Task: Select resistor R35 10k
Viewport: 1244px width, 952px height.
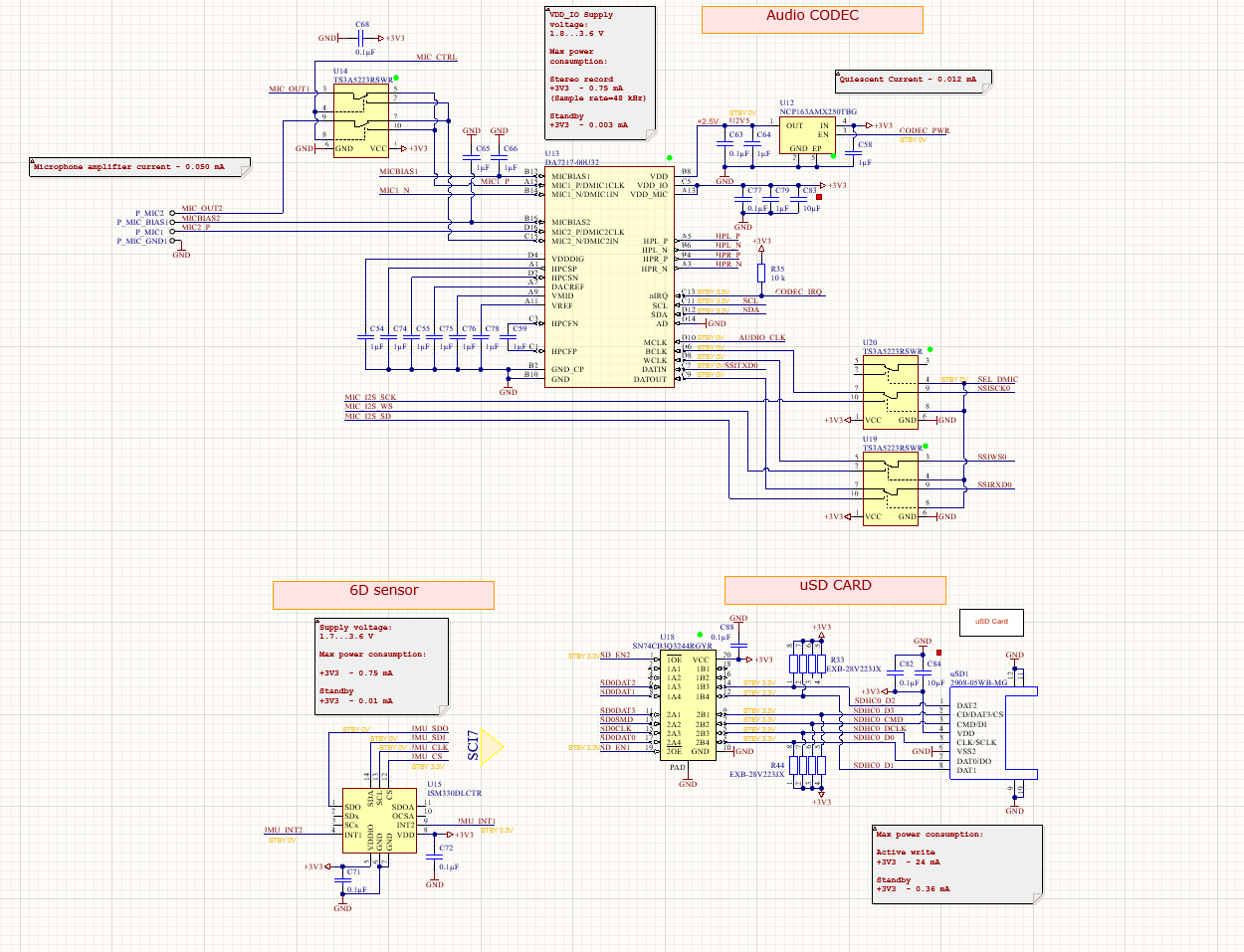Action: (x=761, y=274)
